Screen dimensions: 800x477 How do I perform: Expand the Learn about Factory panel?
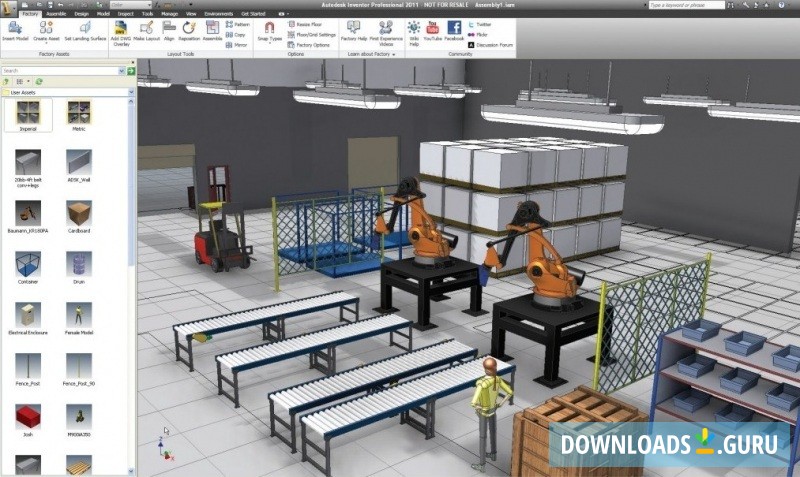click(371, 54)
